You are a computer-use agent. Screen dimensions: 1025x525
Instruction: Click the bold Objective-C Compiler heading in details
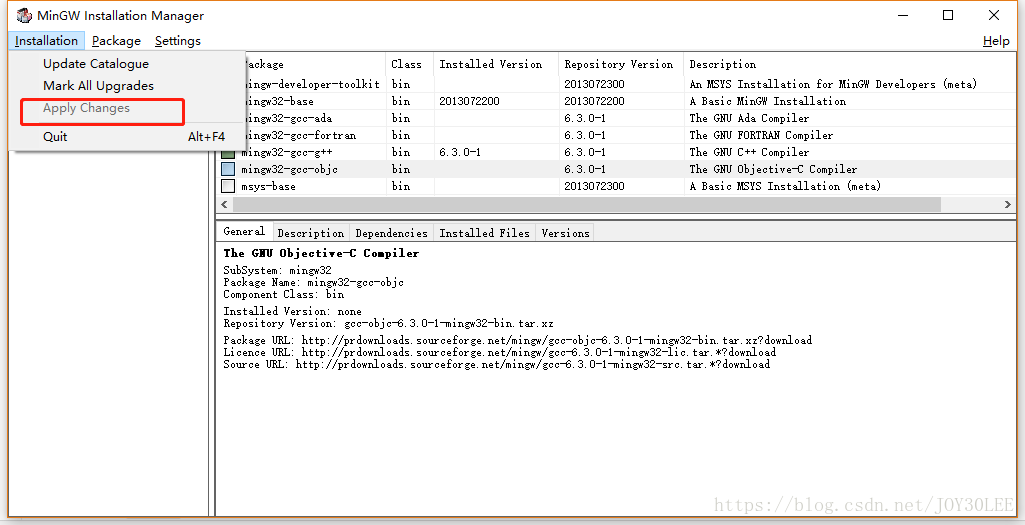click(x=321, y=254)
